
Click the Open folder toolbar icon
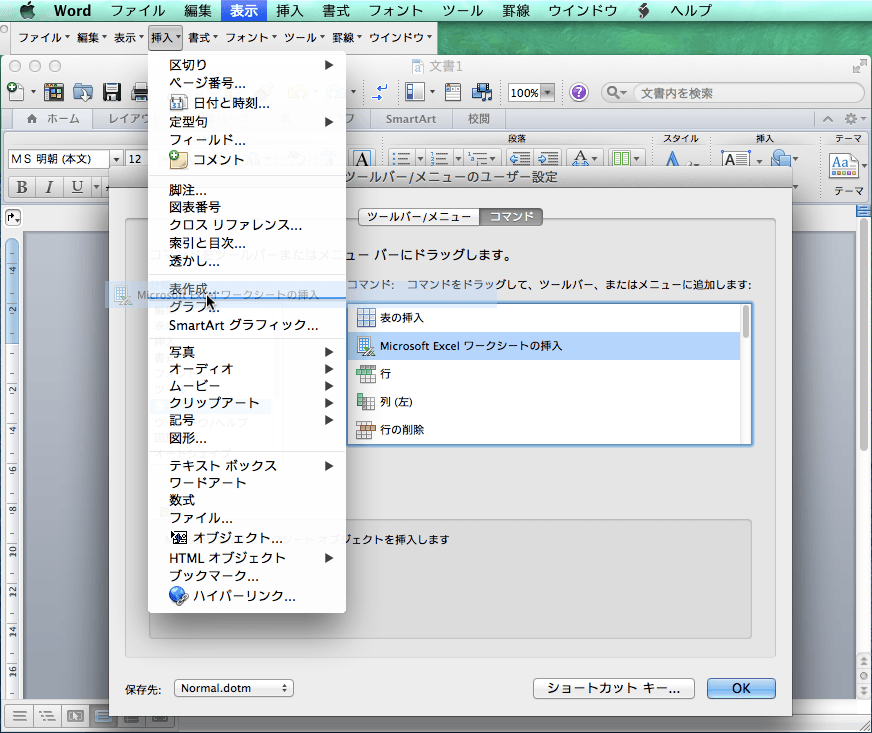click(x=83, y=92)
